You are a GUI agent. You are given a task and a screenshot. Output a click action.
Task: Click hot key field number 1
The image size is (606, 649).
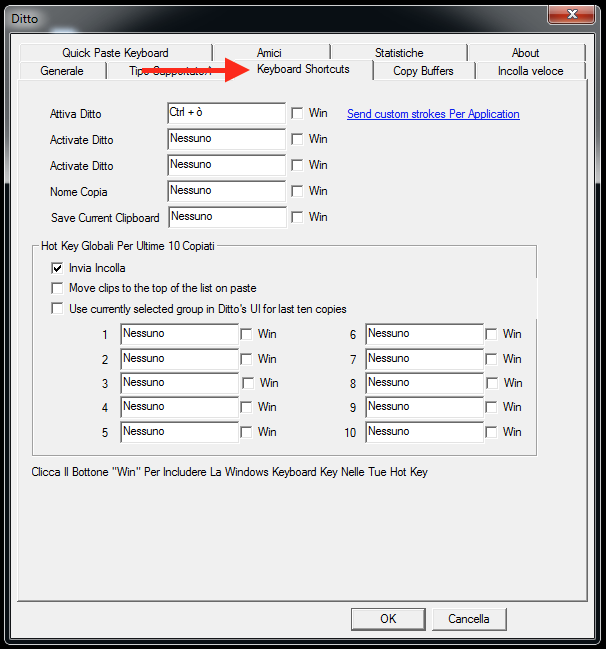click(179, 334)
